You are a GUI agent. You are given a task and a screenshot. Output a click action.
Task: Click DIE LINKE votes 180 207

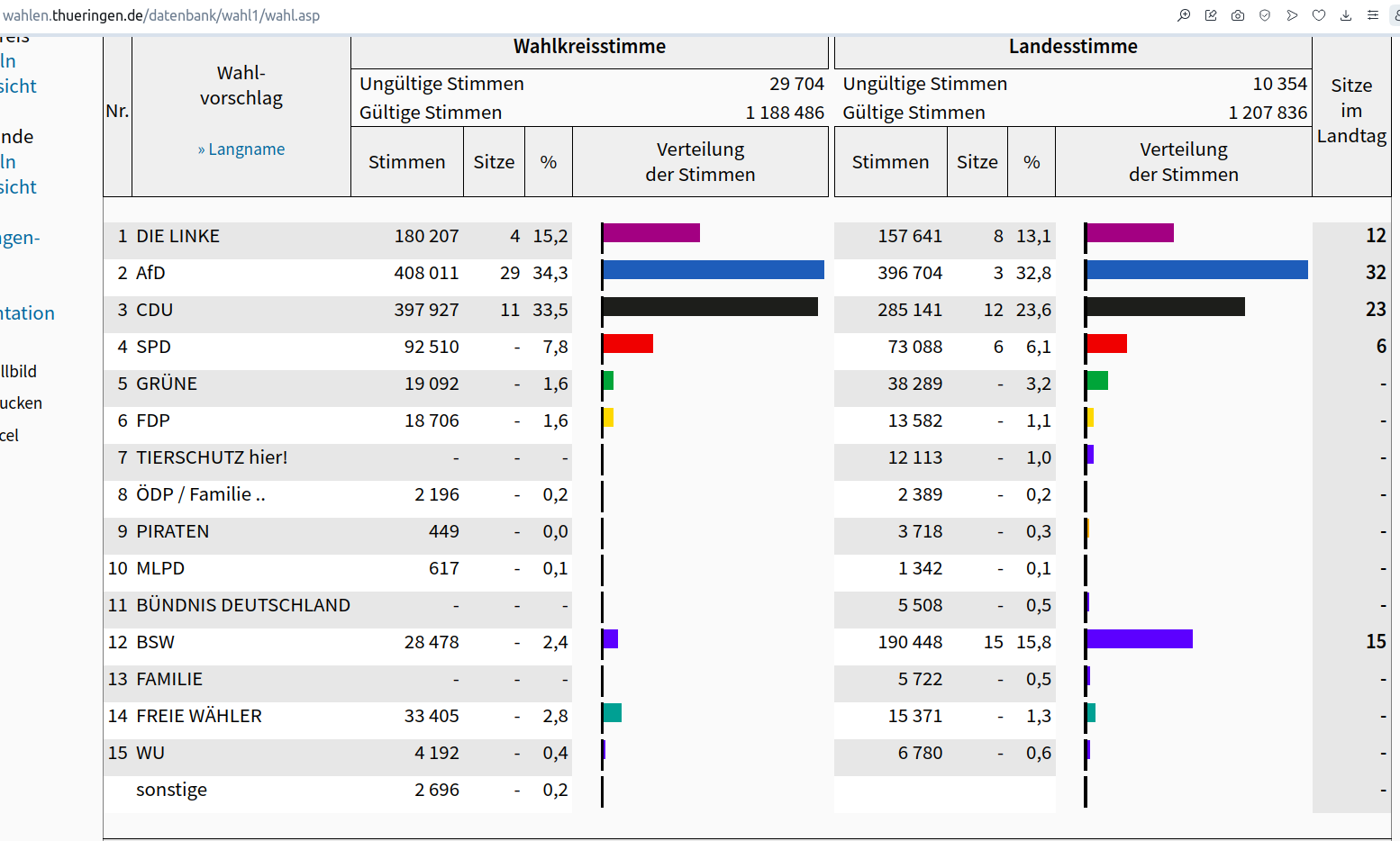426,236
